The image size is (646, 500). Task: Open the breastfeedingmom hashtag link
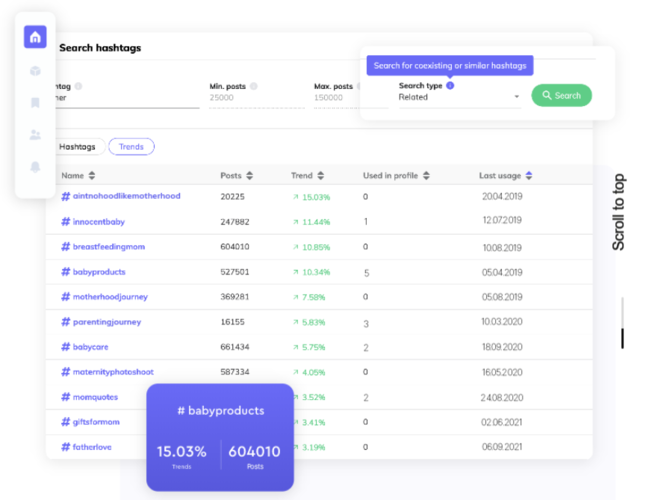click(109, 246)
